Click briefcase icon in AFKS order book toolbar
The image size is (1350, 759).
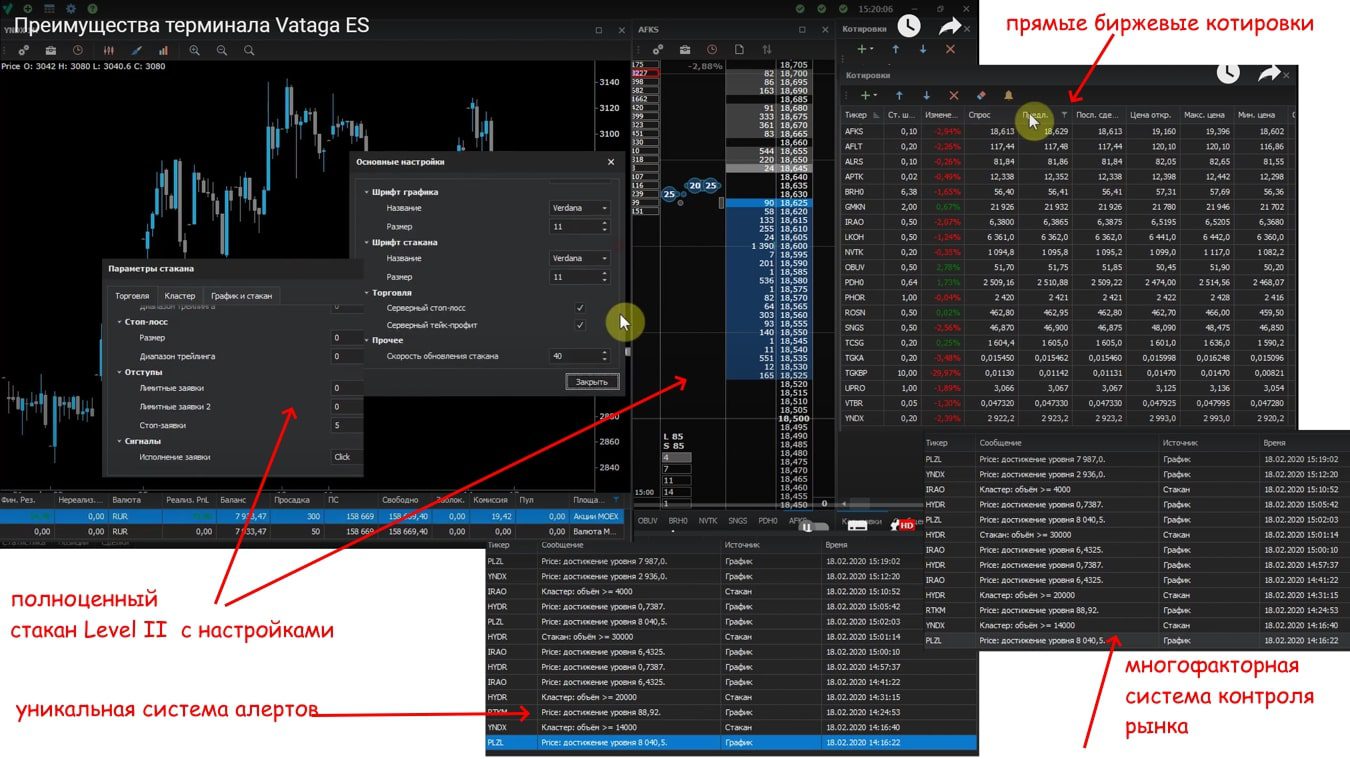(685, 49)
